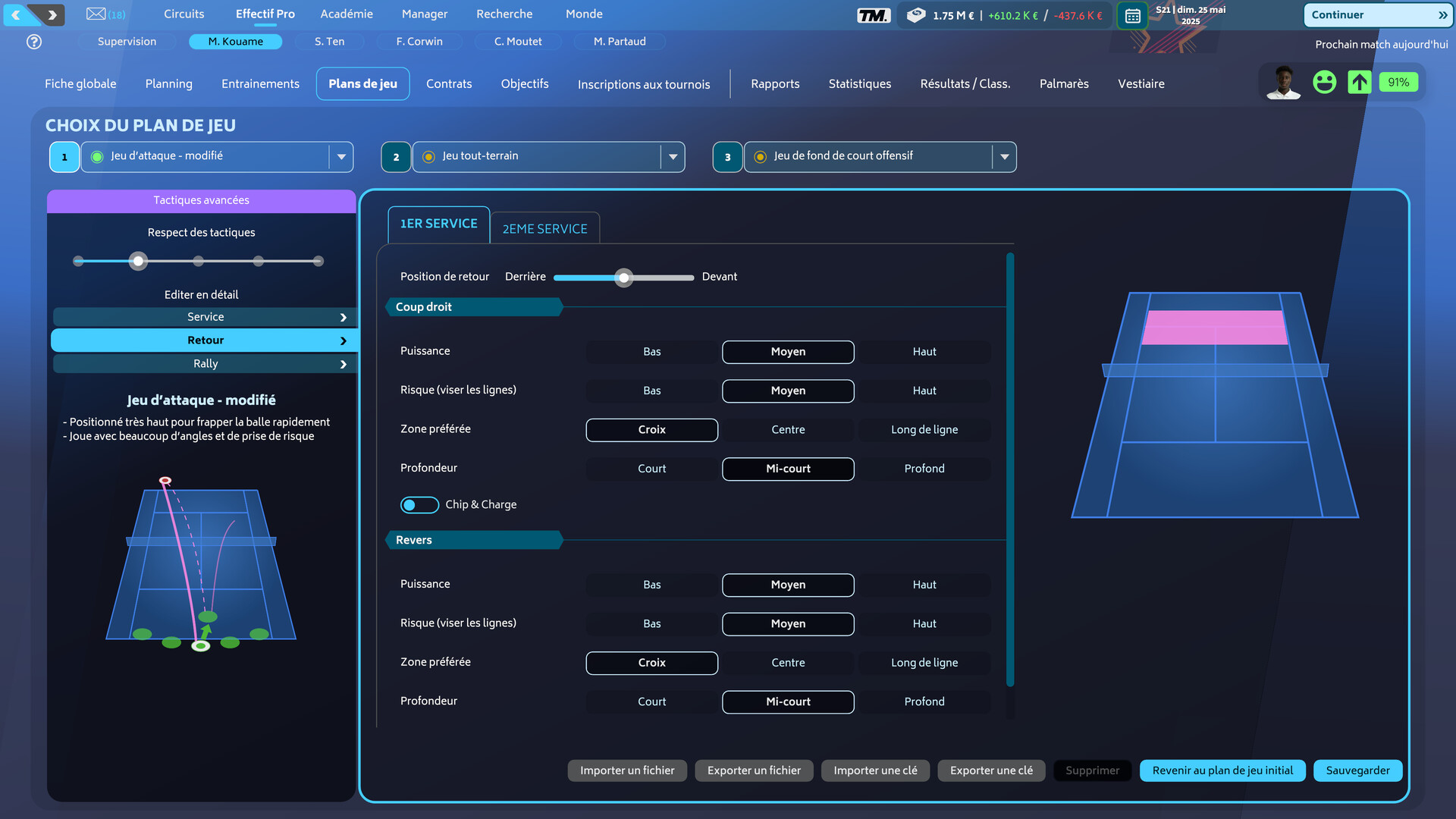Screen dimensions: 1456x819
Task: Click the green up-arrow form icon
Action: [x=1359, y=82]
